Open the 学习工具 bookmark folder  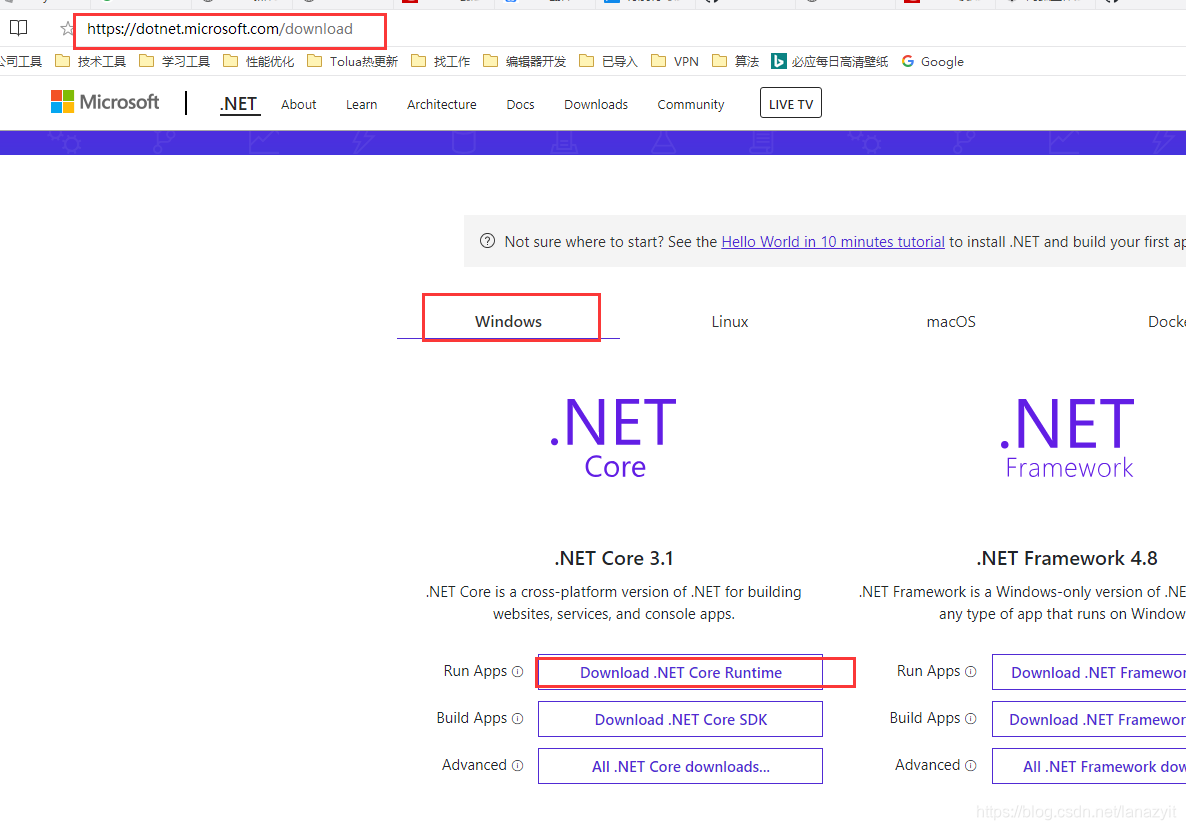[x=175, y=61]
